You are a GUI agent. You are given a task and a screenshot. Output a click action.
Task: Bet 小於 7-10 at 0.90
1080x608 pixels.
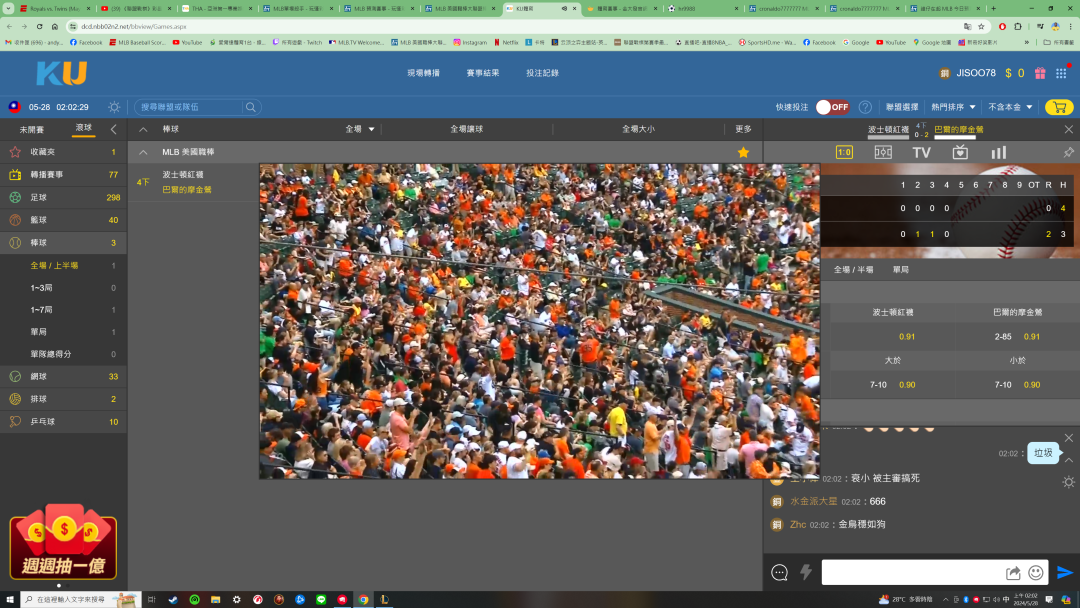pyautogui.click(x=1017, y=385)
